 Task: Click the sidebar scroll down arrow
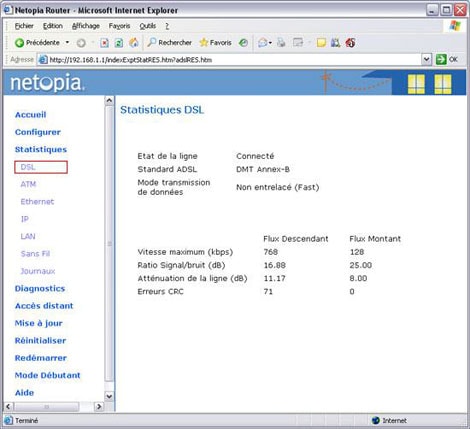coord(109,396)
